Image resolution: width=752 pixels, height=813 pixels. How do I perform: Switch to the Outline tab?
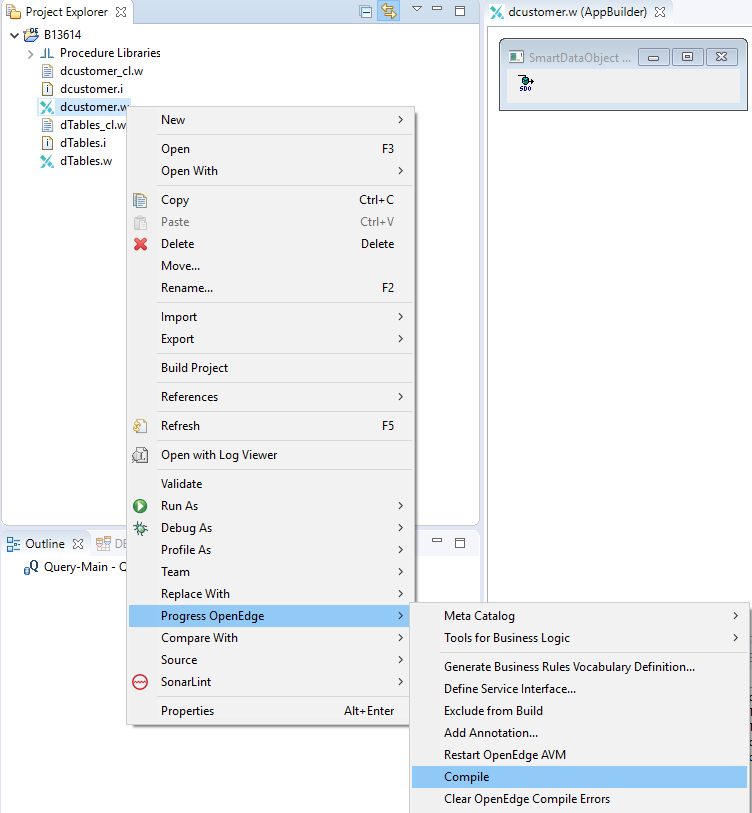point(45,543)
